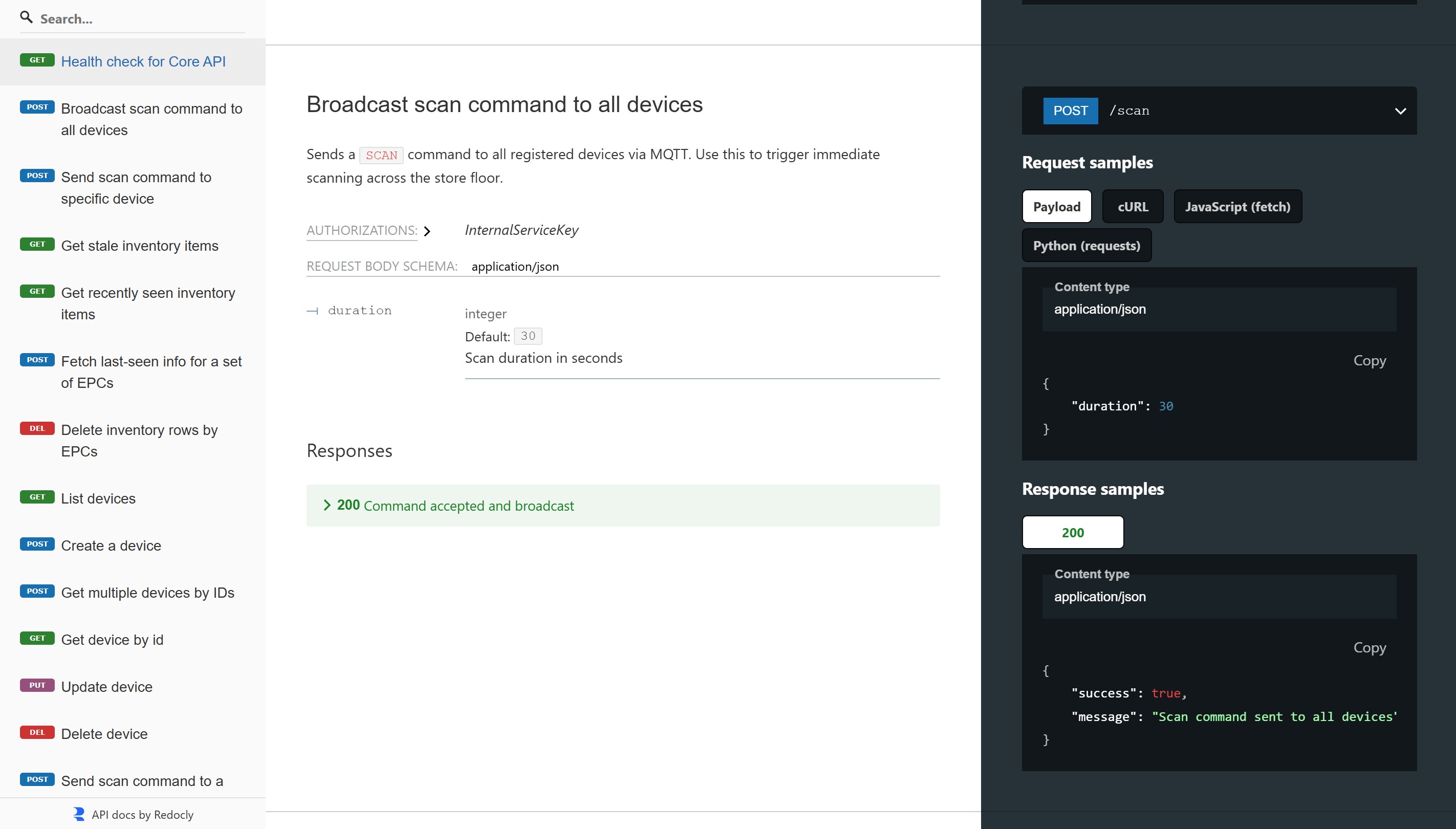1456x829 pixels.
Task: Click response sample application/json content type
Action: [x=1219, y=597]
